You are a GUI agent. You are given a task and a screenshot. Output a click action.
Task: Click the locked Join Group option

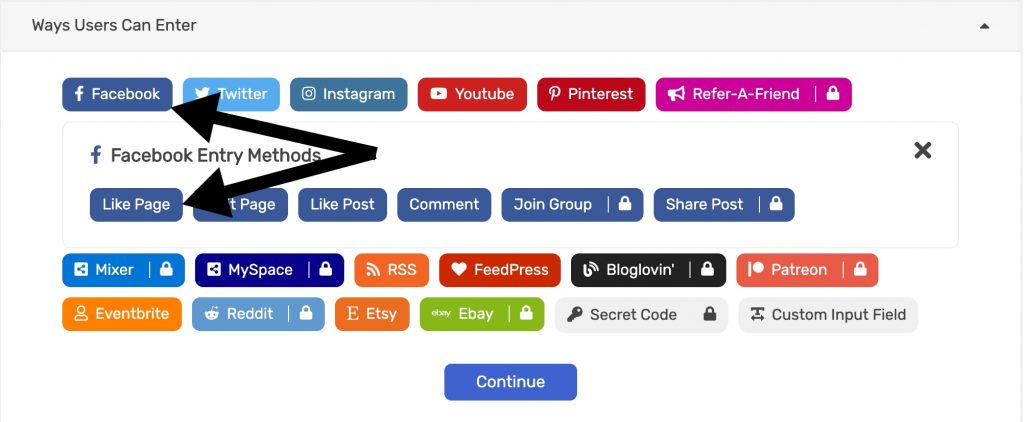tap(572, 204)
